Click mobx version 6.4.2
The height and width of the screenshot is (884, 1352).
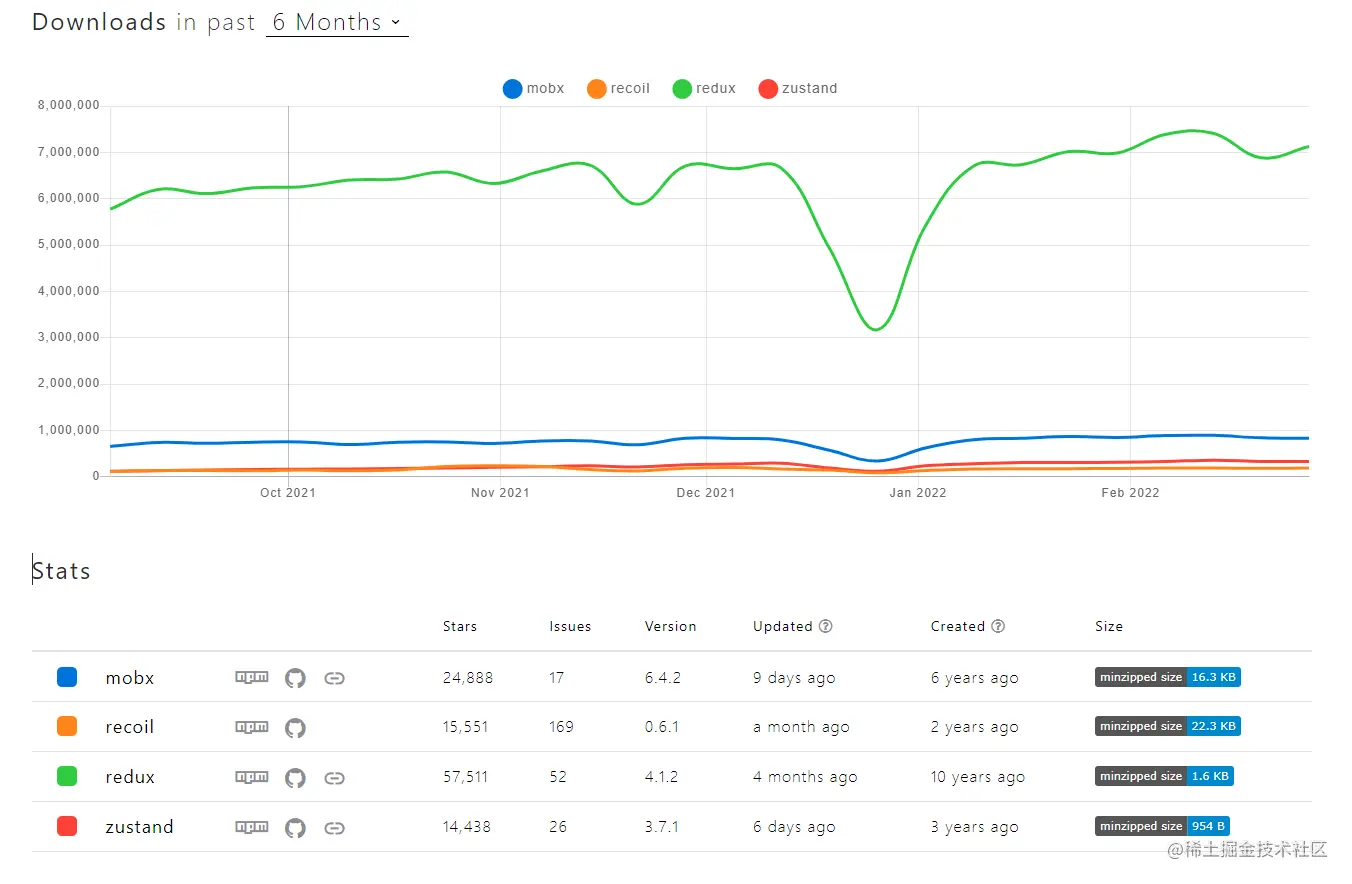[x=663, y=678]
